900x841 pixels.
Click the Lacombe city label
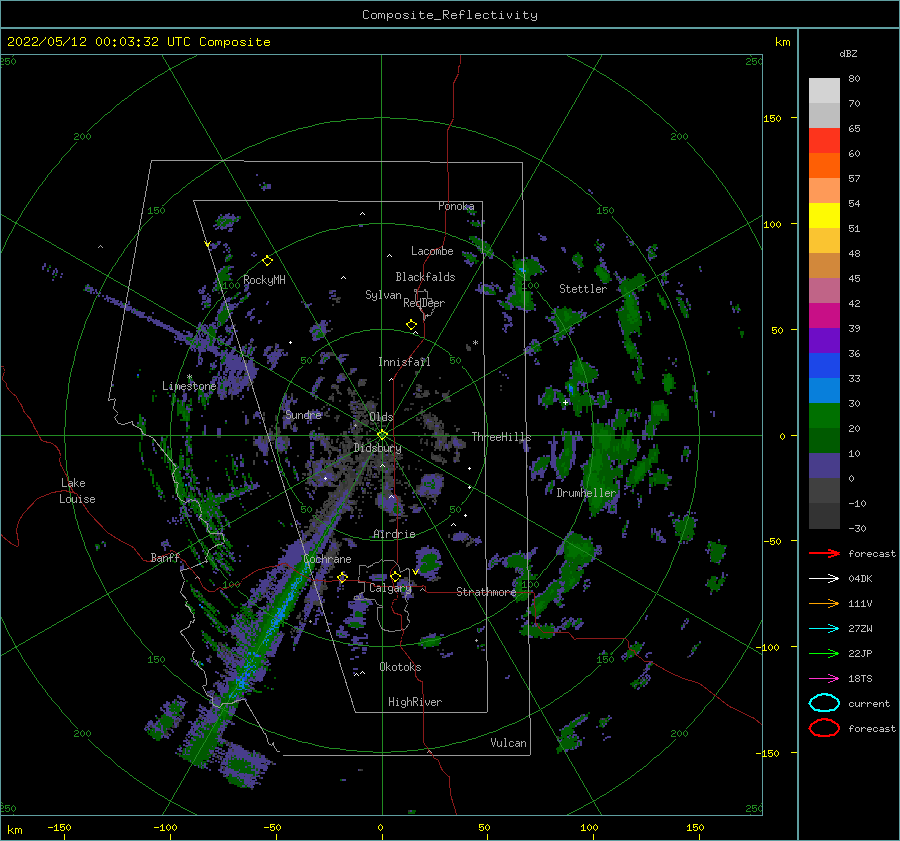432,251
